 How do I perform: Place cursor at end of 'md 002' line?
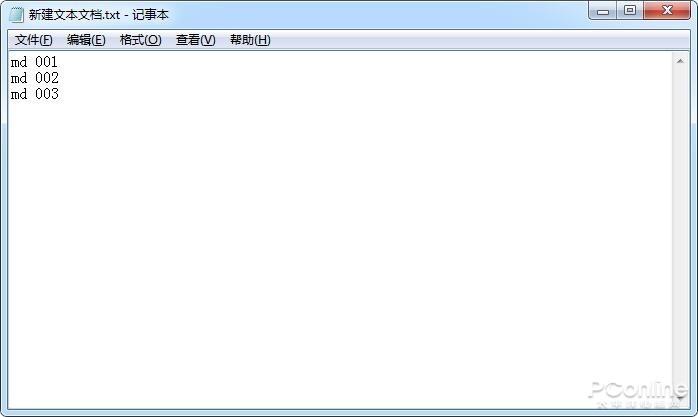point(59,78)
